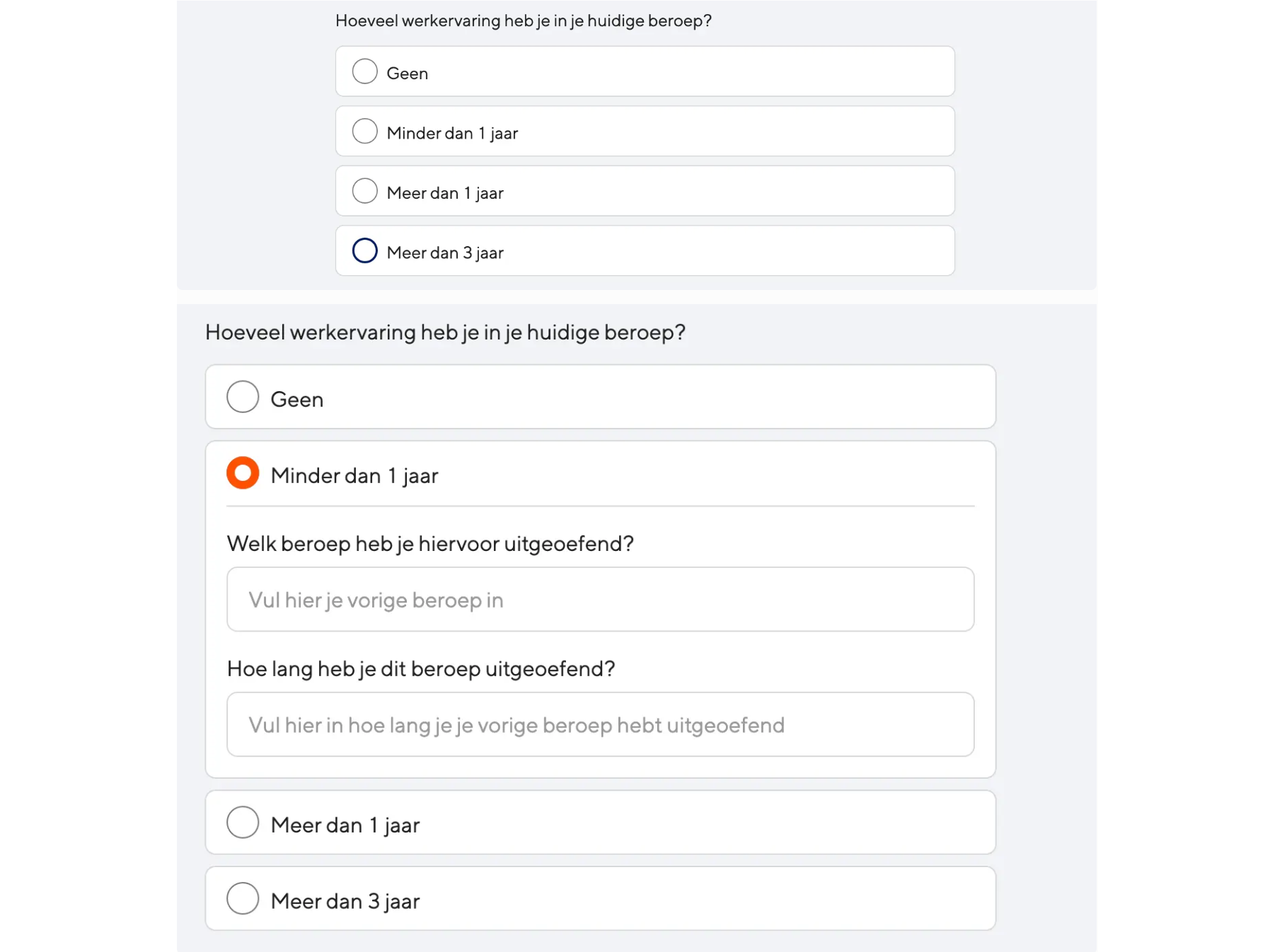
Task: Select "Meer dan 1 jaar" in the top form
Action: tap(364, 190)
